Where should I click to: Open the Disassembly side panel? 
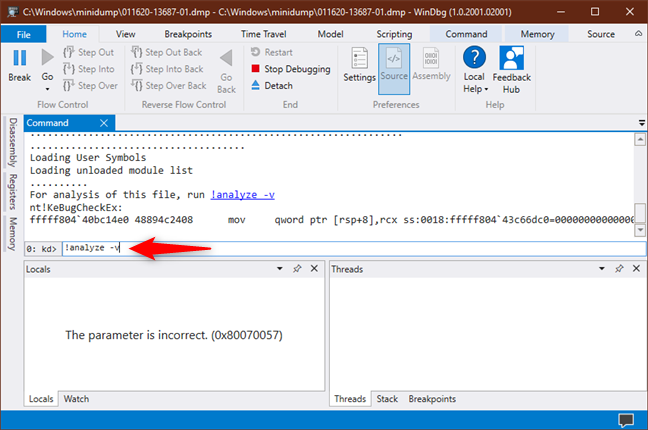[x=13, y=142]
